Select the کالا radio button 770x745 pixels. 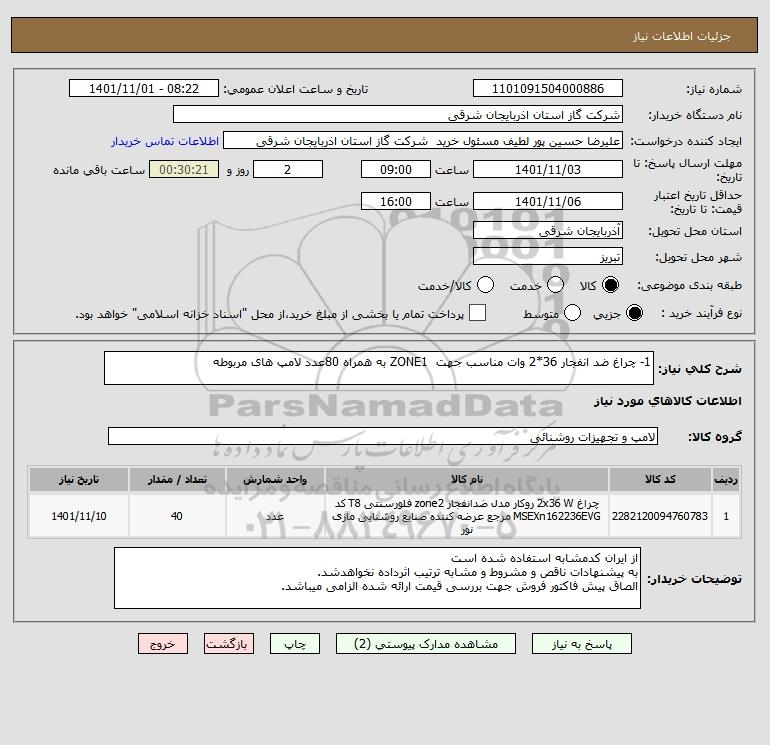click(610, 285)
